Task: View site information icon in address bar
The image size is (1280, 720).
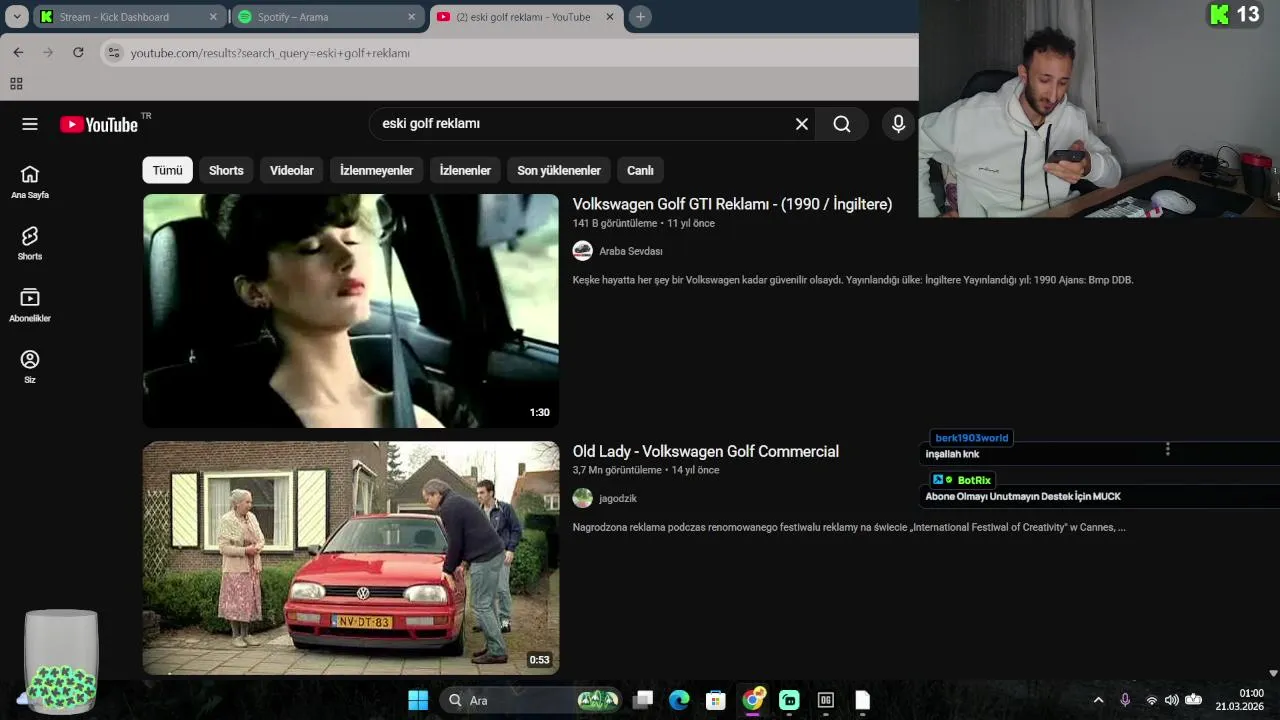Action: pyautogui.click(x=114, y=53)
